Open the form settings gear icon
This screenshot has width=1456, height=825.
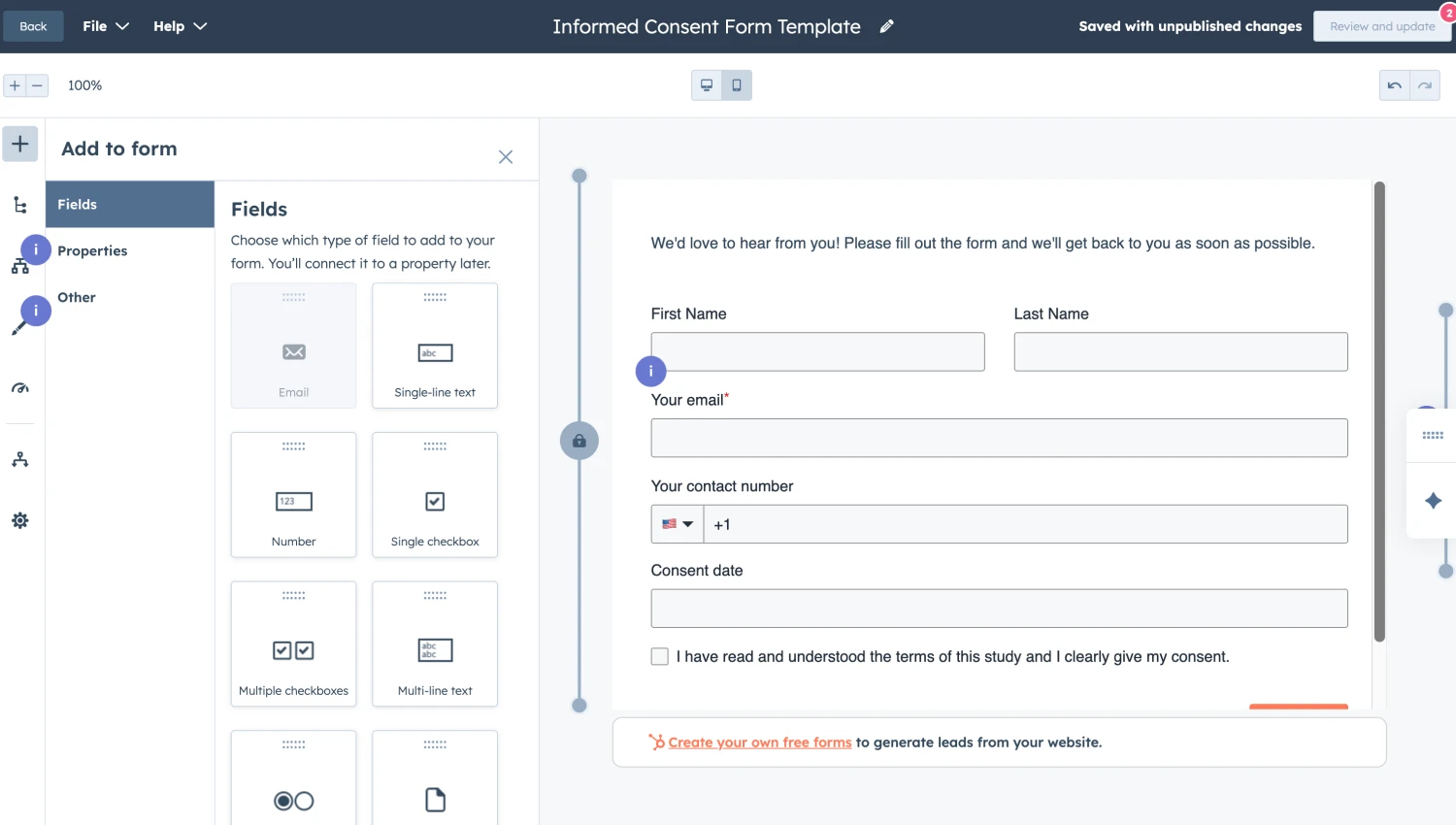click(x=19, y=520)
